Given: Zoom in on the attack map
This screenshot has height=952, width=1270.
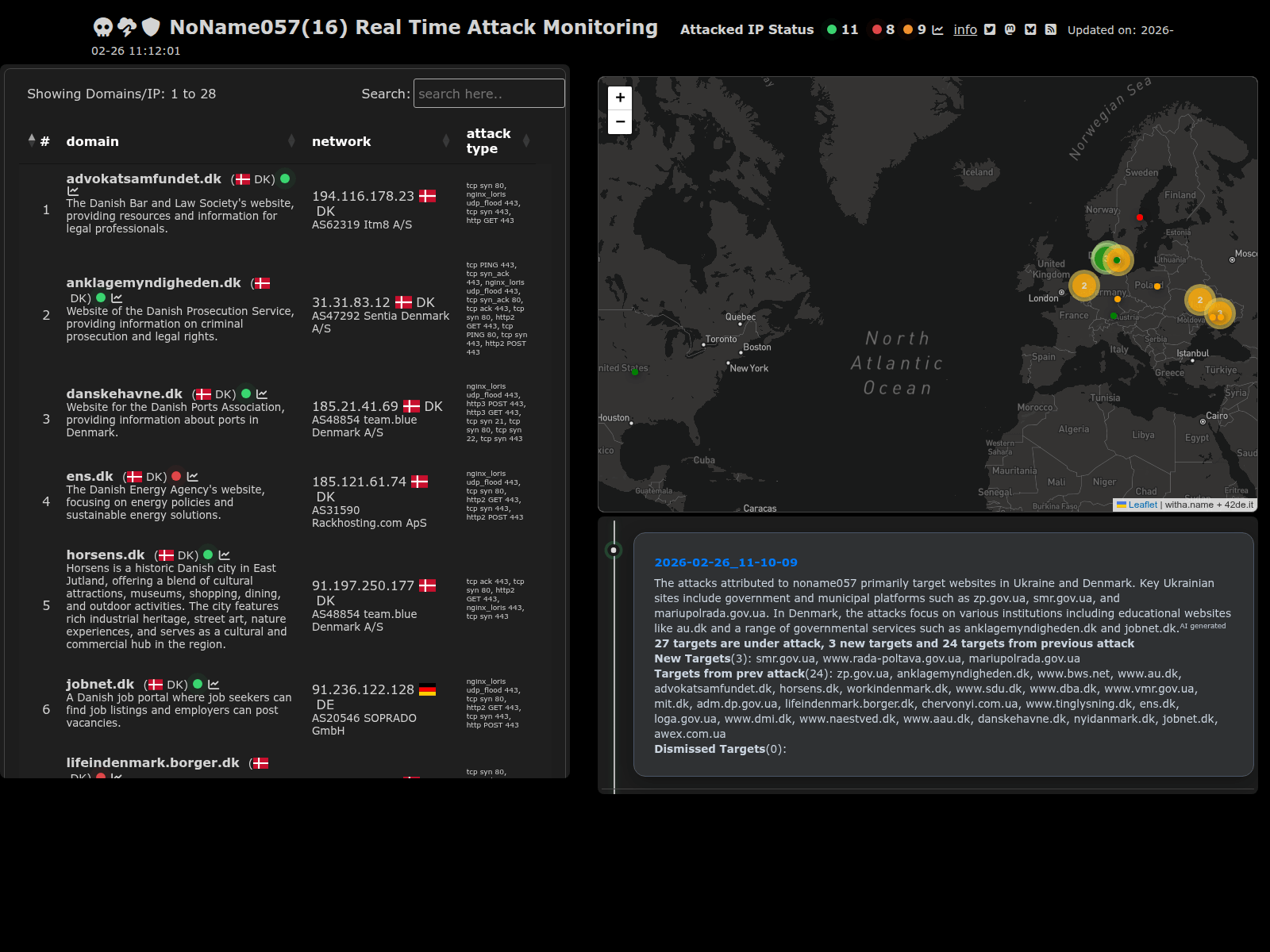Looking at the screenshot, I should (x=620, y=98).
